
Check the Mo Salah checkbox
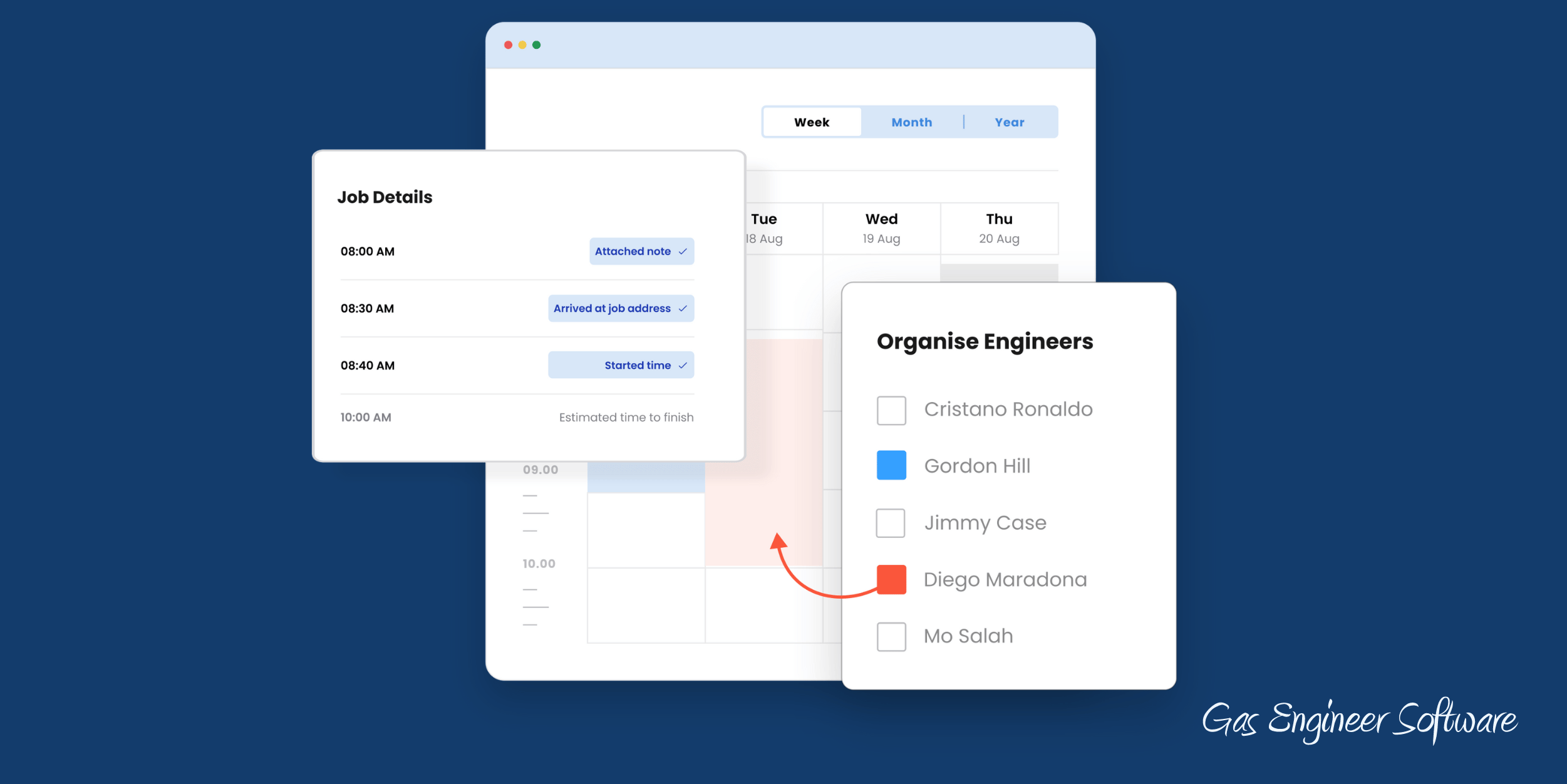891,637
